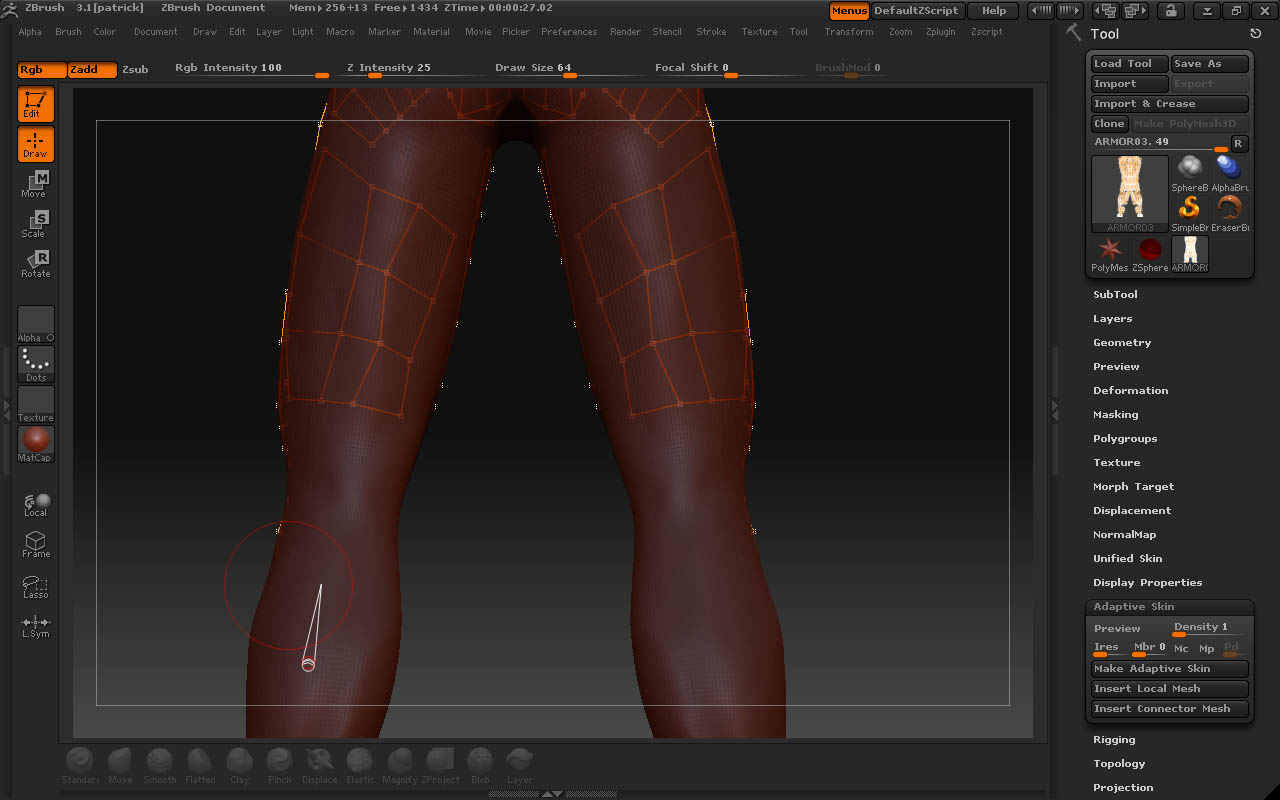The height and width of the screenshot is (800, 1280).
Task: Select the ARMOR03 tool thumbnail
Action: coord(1129,190)
